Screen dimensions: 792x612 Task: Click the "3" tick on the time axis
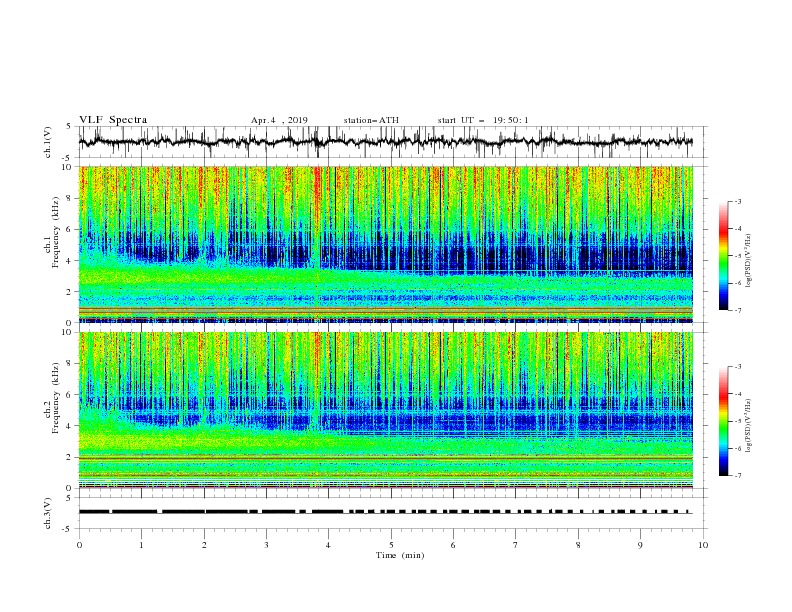point(266,545)
